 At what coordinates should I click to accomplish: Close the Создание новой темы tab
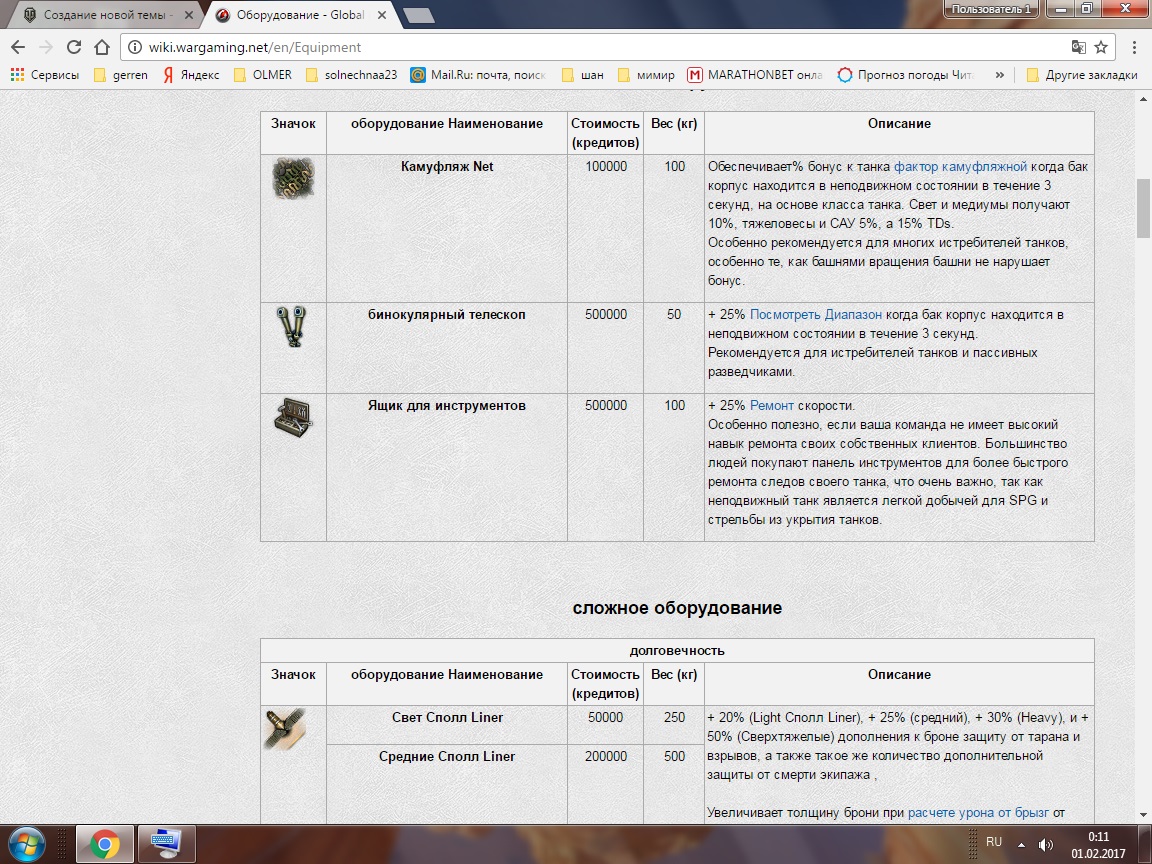point(188,15)
